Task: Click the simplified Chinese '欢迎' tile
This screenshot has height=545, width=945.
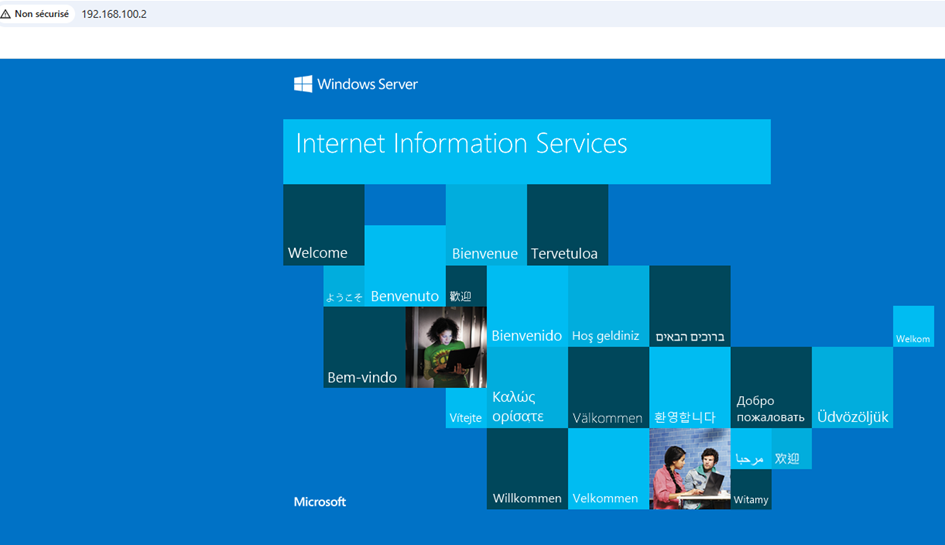Action: [x=791, y=449]
